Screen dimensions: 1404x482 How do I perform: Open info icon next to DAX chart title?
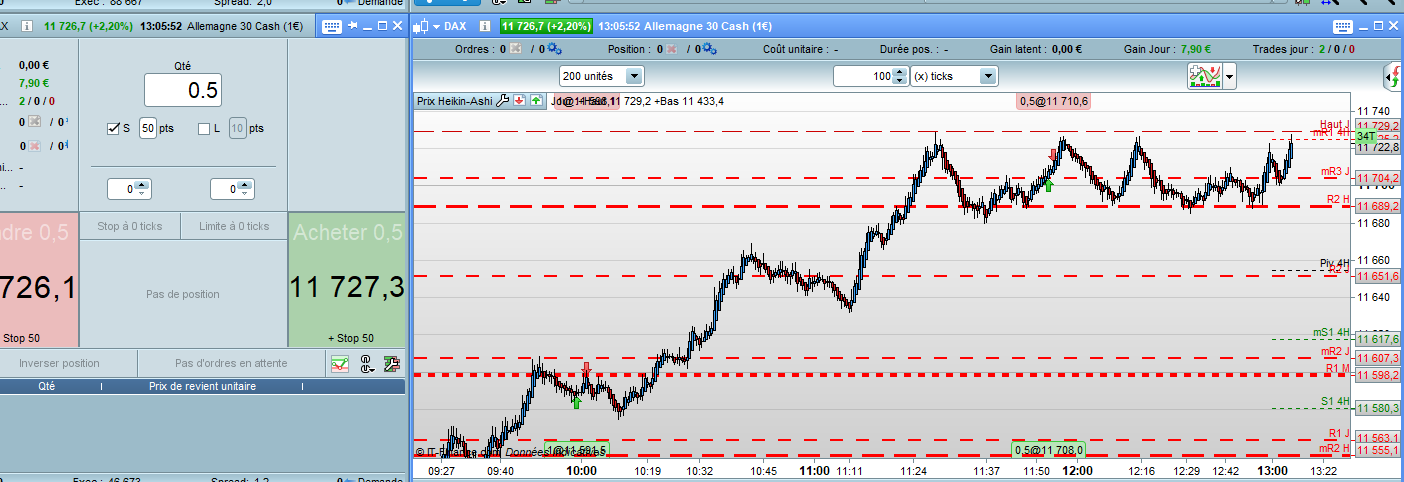coord(485,25)
